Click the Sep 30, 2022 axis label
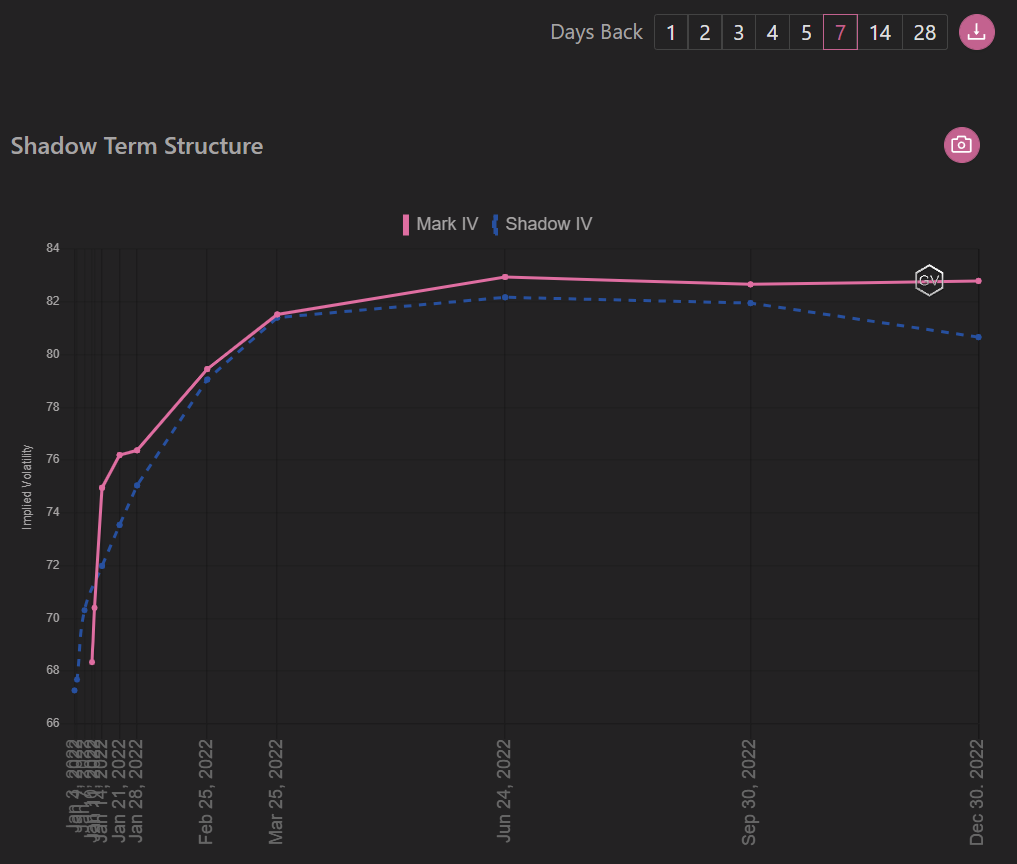 coord(749,792)
